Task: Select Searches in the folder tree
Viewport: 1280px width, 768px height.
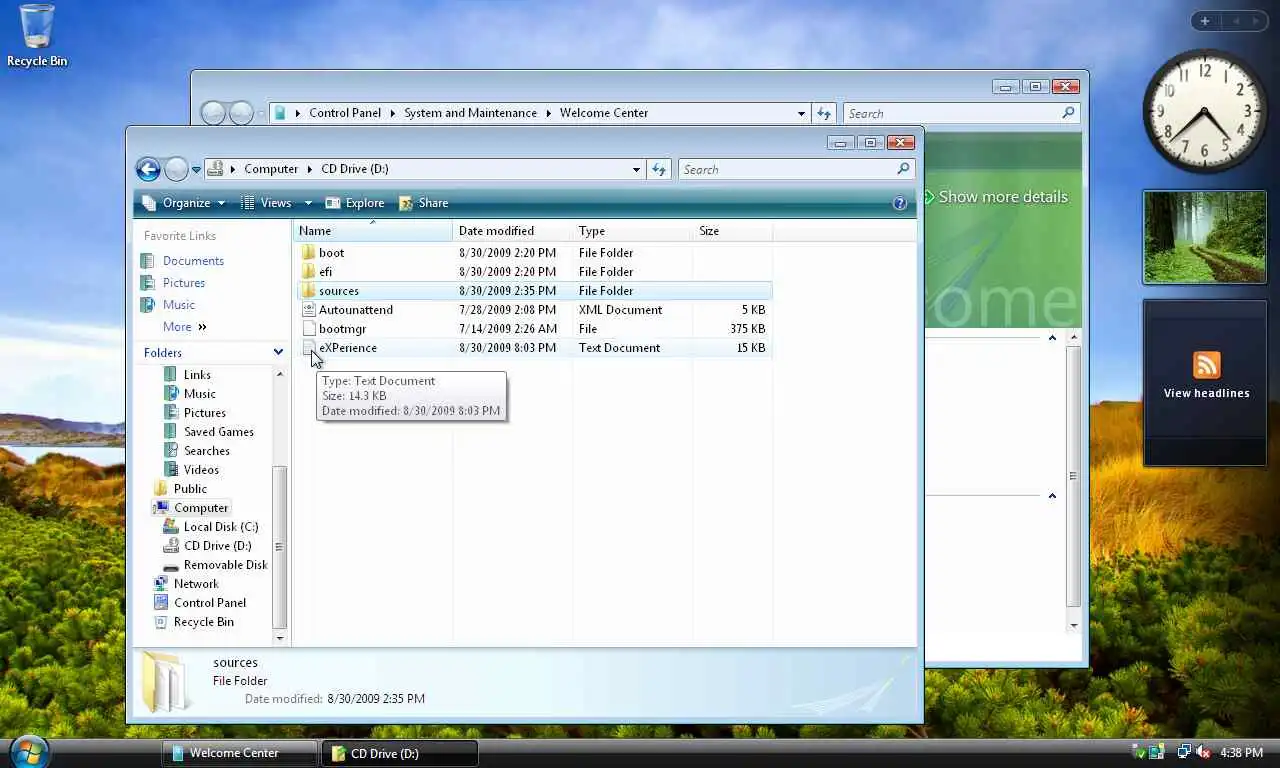Action: (197, 451)
